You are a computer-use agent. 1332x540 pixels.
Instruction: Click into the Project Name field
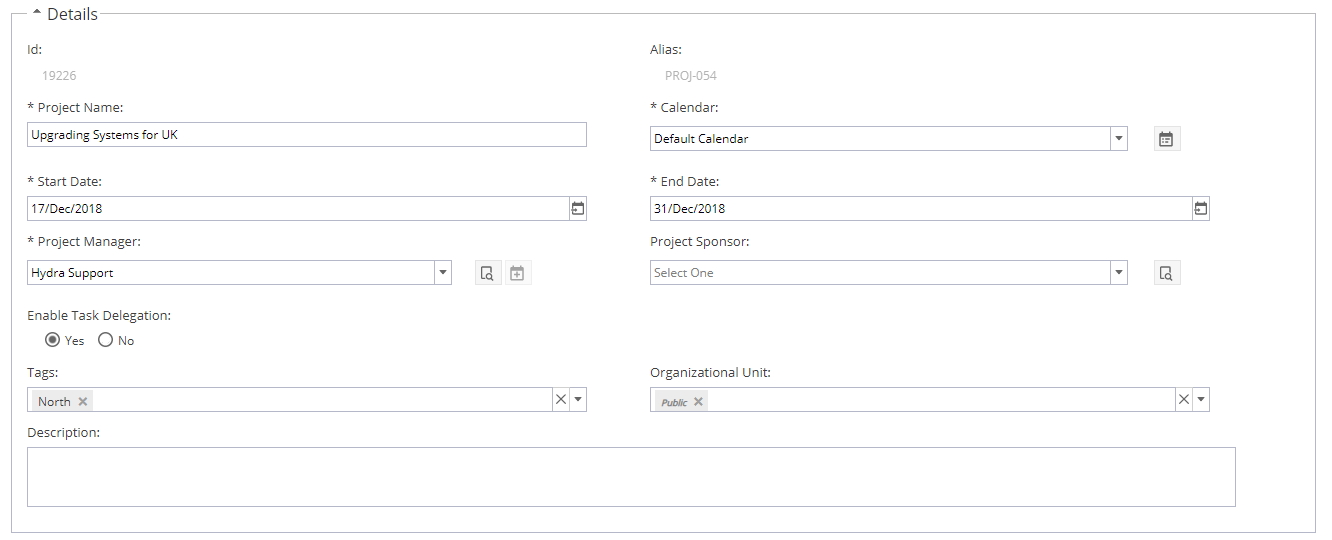(x=307, y=135)
